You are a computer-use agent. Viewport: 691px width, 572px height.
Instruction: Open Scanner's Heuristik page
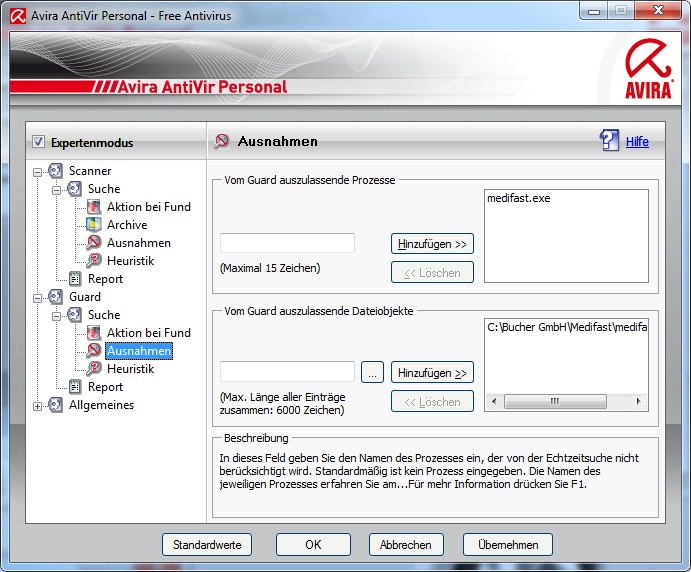pos(130,260)
